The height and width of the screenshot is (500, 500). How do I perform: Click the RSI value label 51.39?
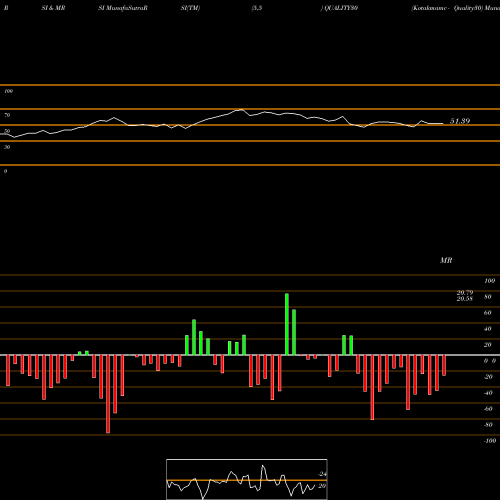(x=460, y=121)
